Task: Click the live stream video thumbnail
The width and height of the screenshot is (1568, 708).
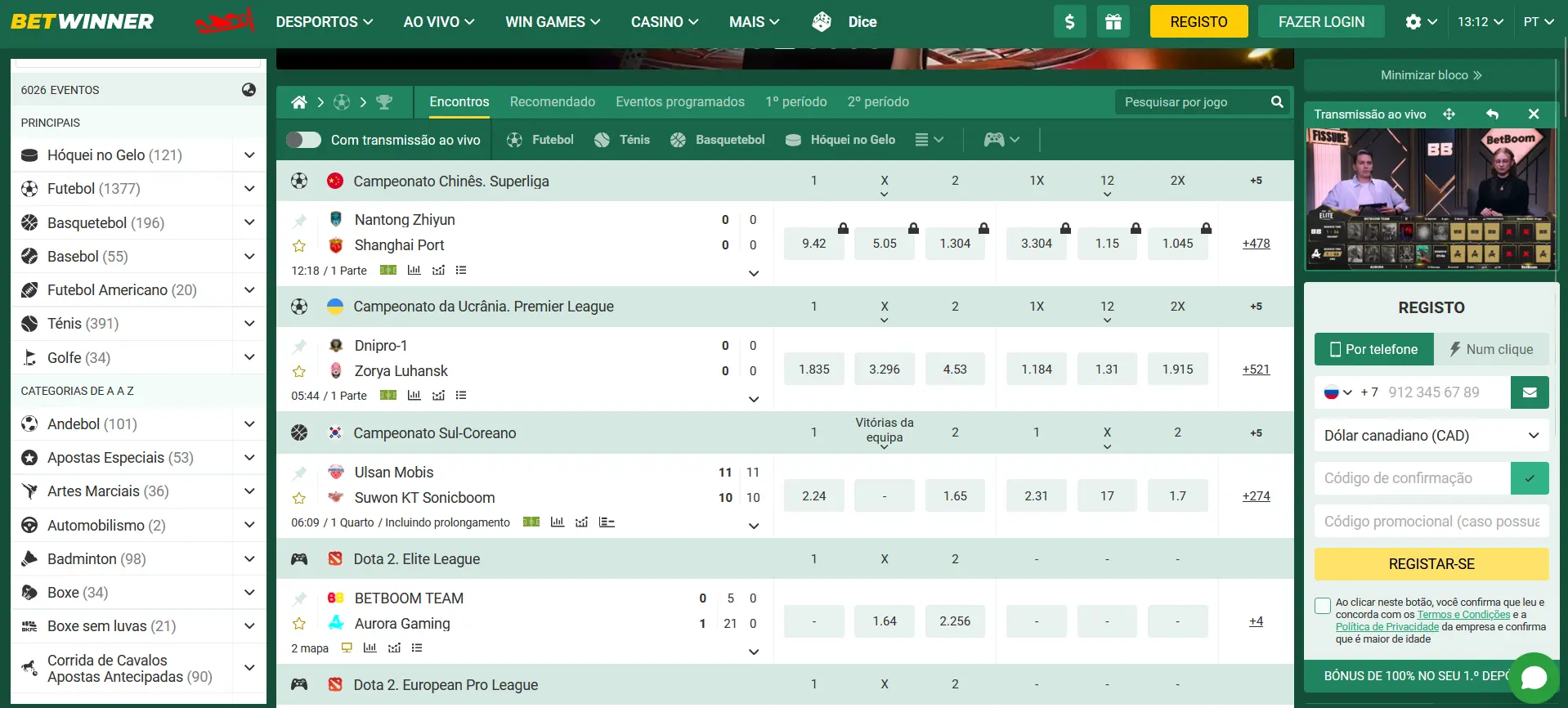Action: click(x=1431, y=199)
